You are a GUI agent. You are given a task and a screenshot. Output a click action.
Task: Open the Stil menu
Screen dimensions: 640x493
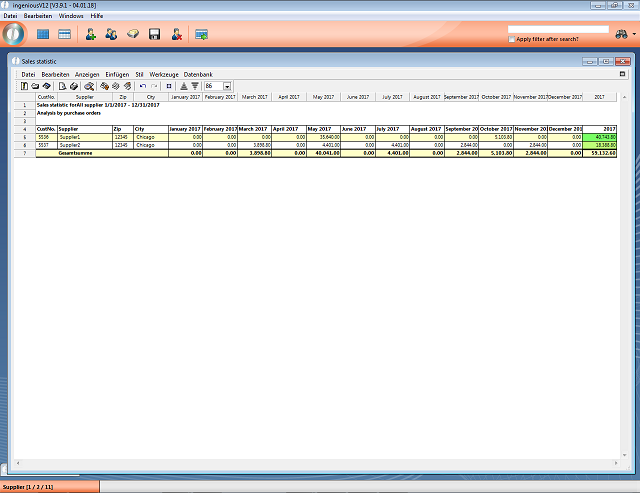click(139, 74)
